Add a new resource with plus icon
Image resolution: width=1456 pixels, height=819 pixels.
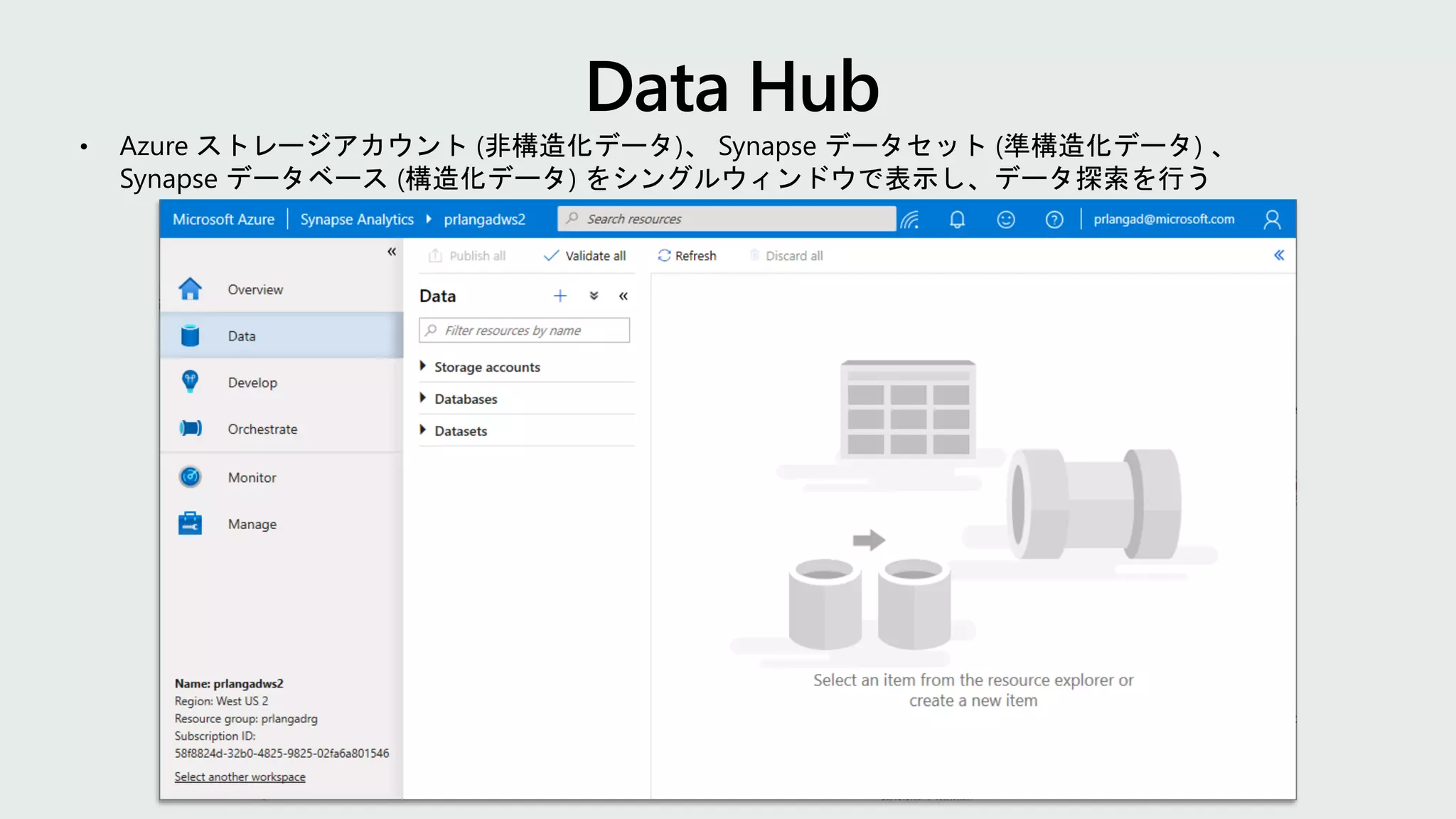click(x=560, y=296)
